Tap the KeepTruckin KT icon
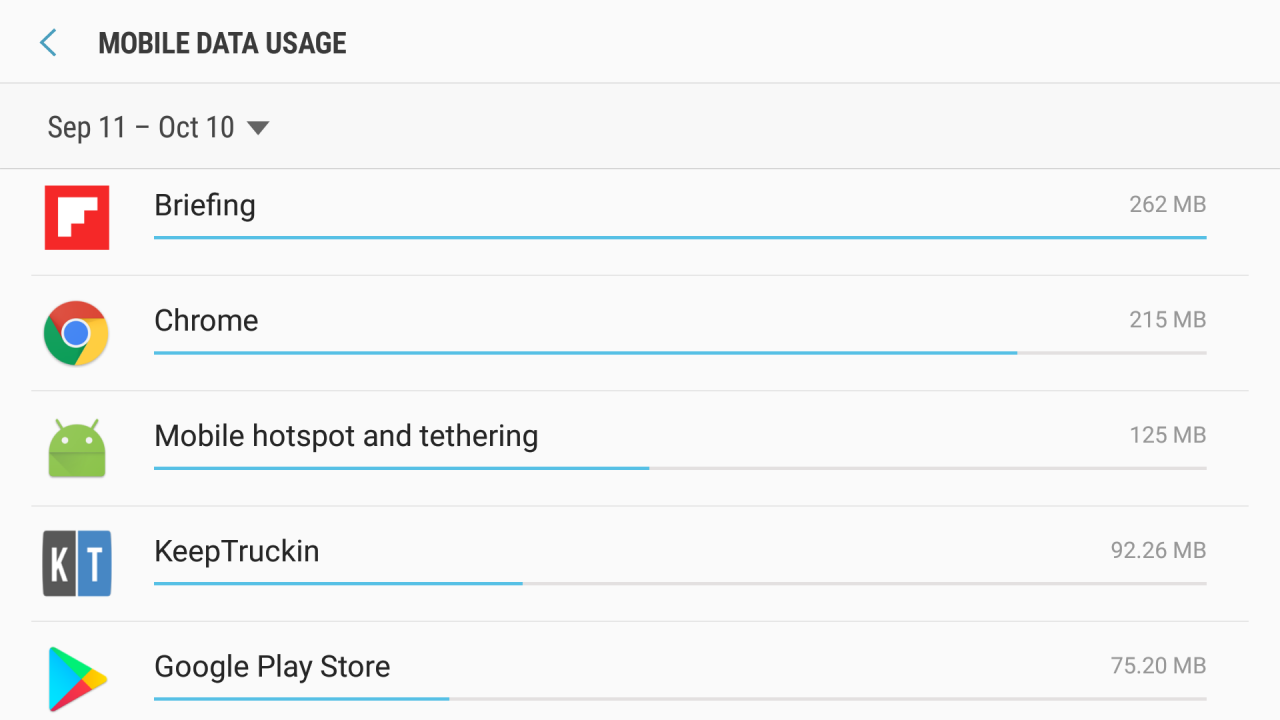The height and width of the screenshot is (720, 1280). coord(77,564)
